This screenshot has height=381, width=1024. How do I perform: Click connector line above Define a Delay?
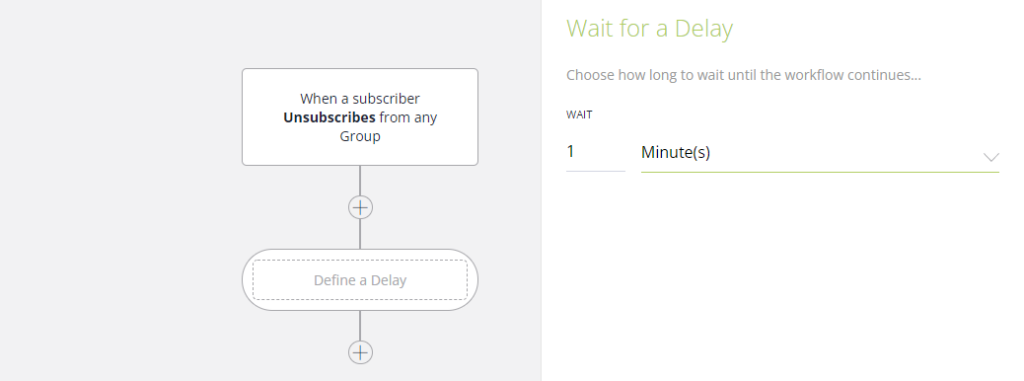coord(360,234)
